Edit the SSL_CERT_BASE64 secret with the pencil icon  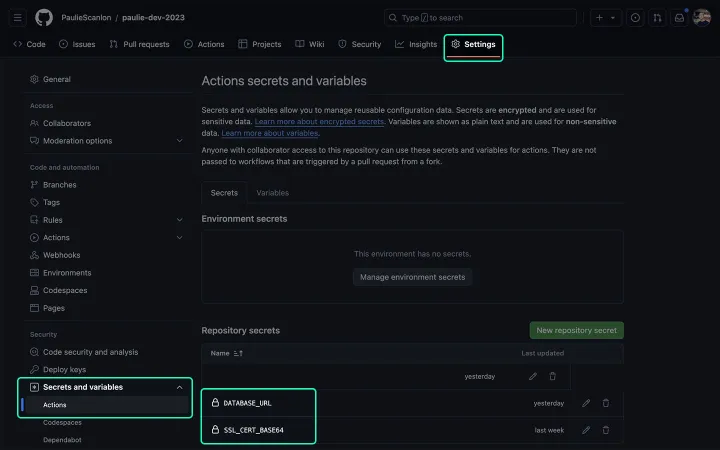point(586,430)
